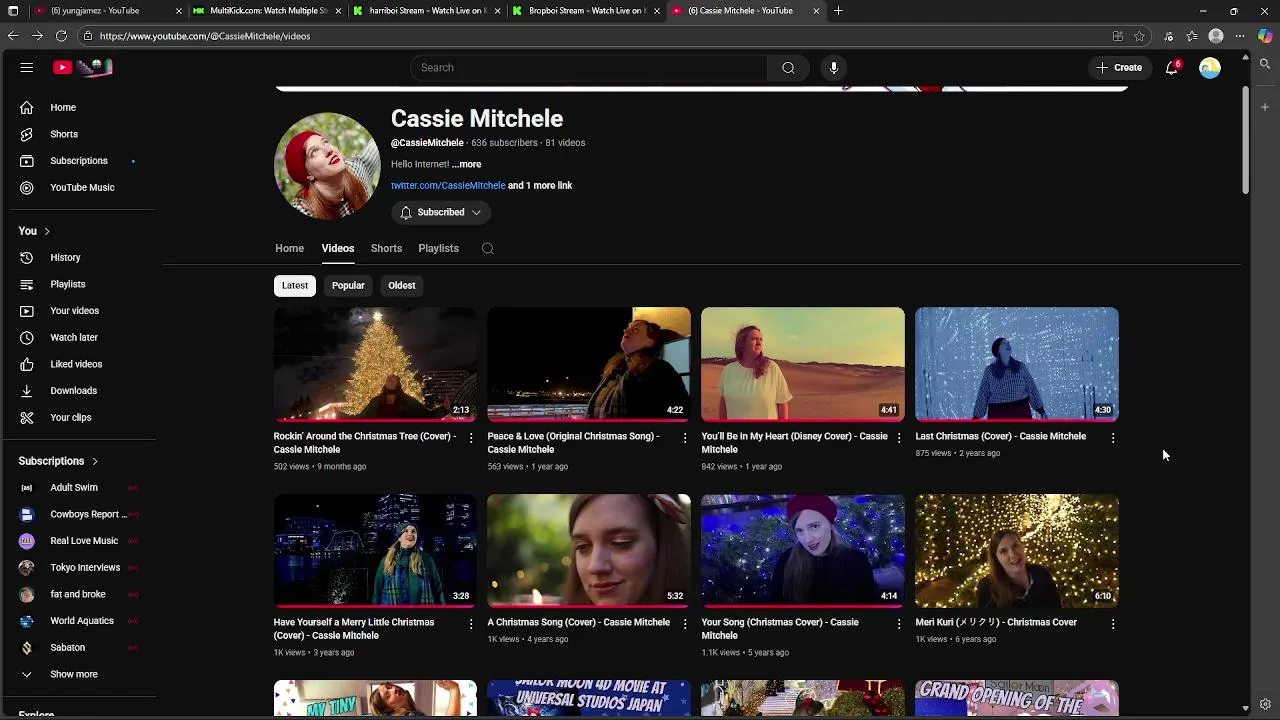
Task: Show more subscriptions
Action: [81, 674]
